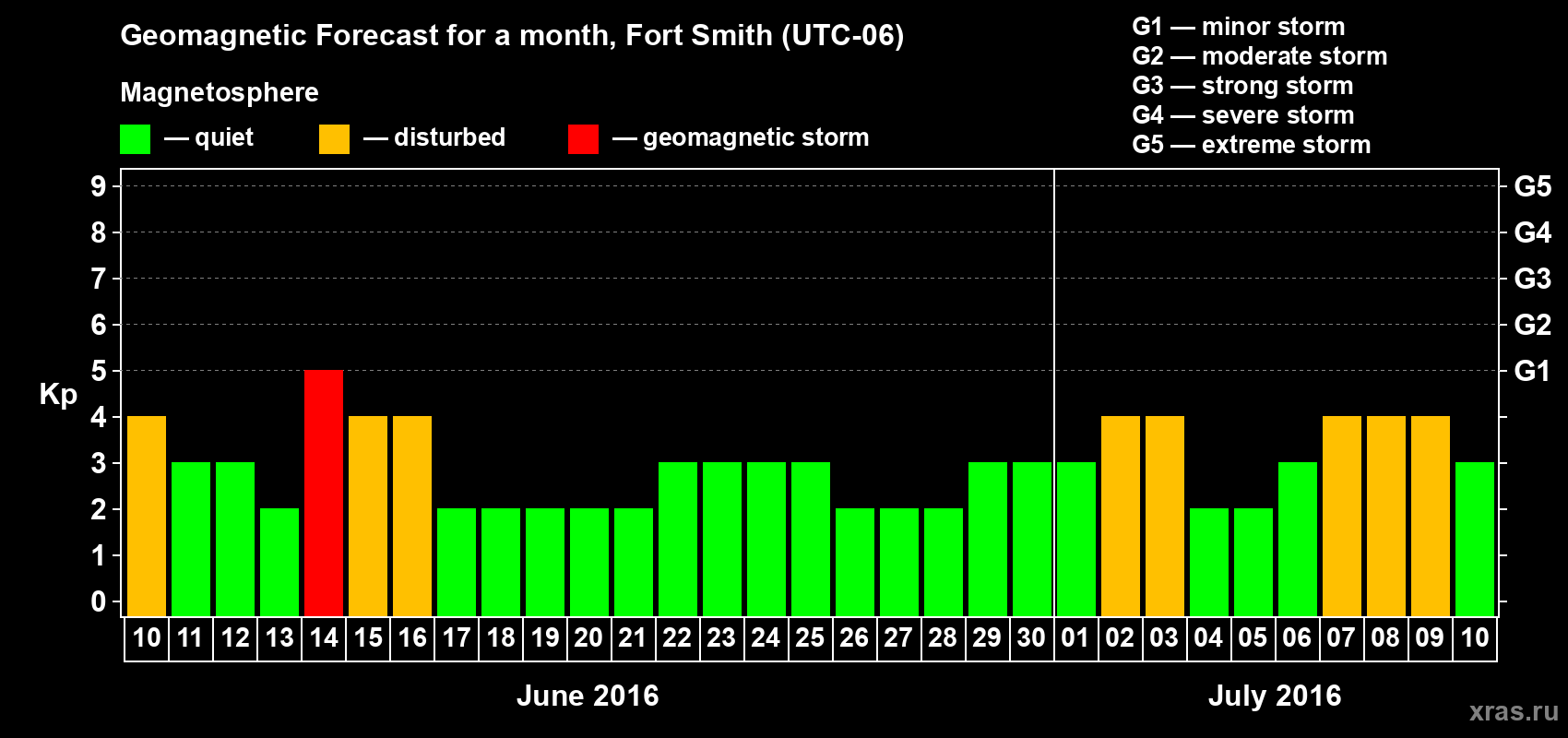Click the orange bar for June 16

click(x=412, y=517)
